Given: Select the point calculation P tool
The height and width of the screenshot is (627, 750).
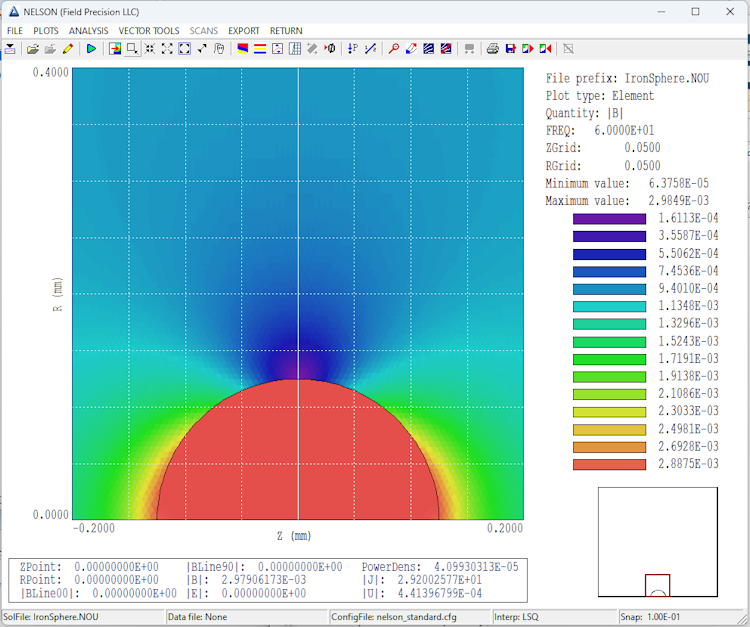Looking at the screenshot, I should pyautogui.click(x=353, y=49).
